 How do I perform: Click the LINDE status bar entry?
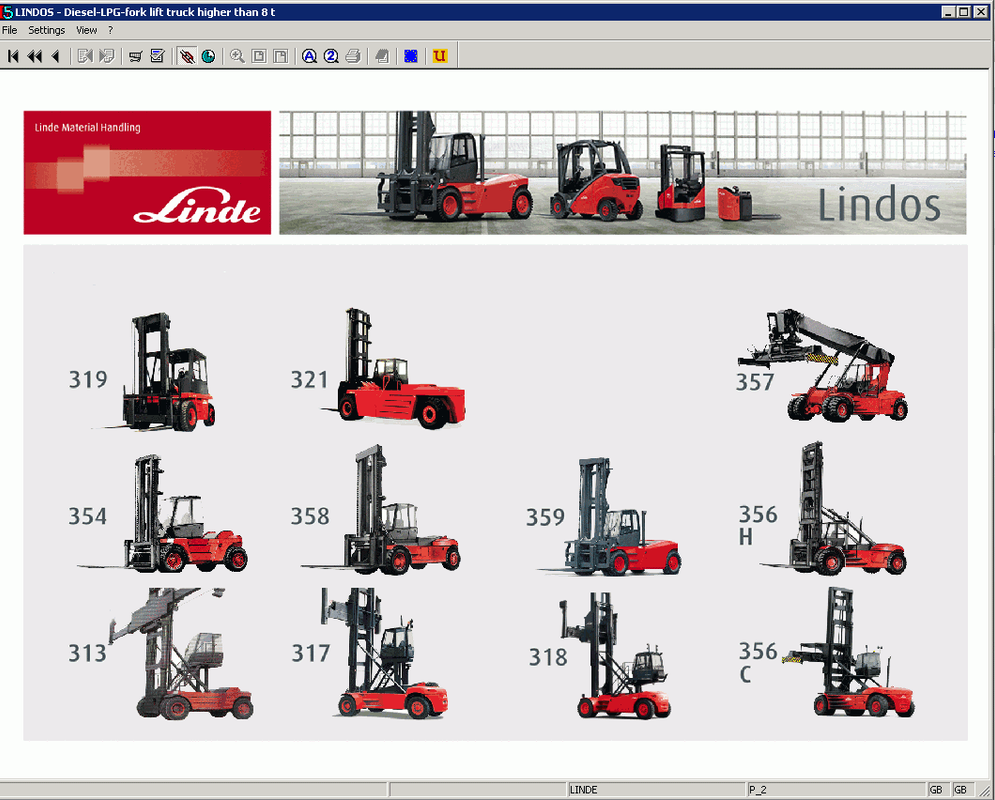656,790
